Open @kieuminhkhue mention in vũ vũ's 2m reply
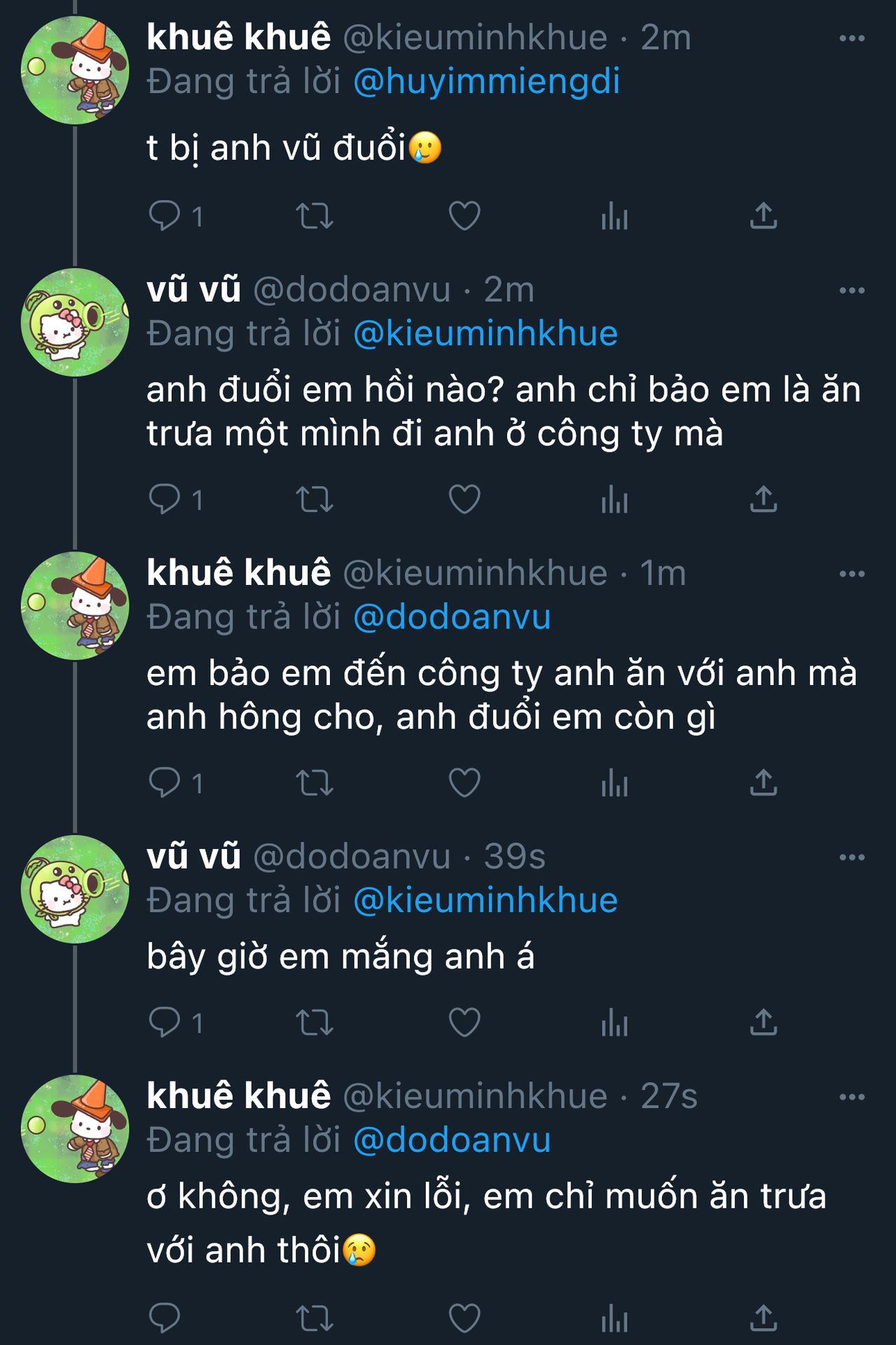The width and height of the screenshot is (896, 1345). coord(485,334)
